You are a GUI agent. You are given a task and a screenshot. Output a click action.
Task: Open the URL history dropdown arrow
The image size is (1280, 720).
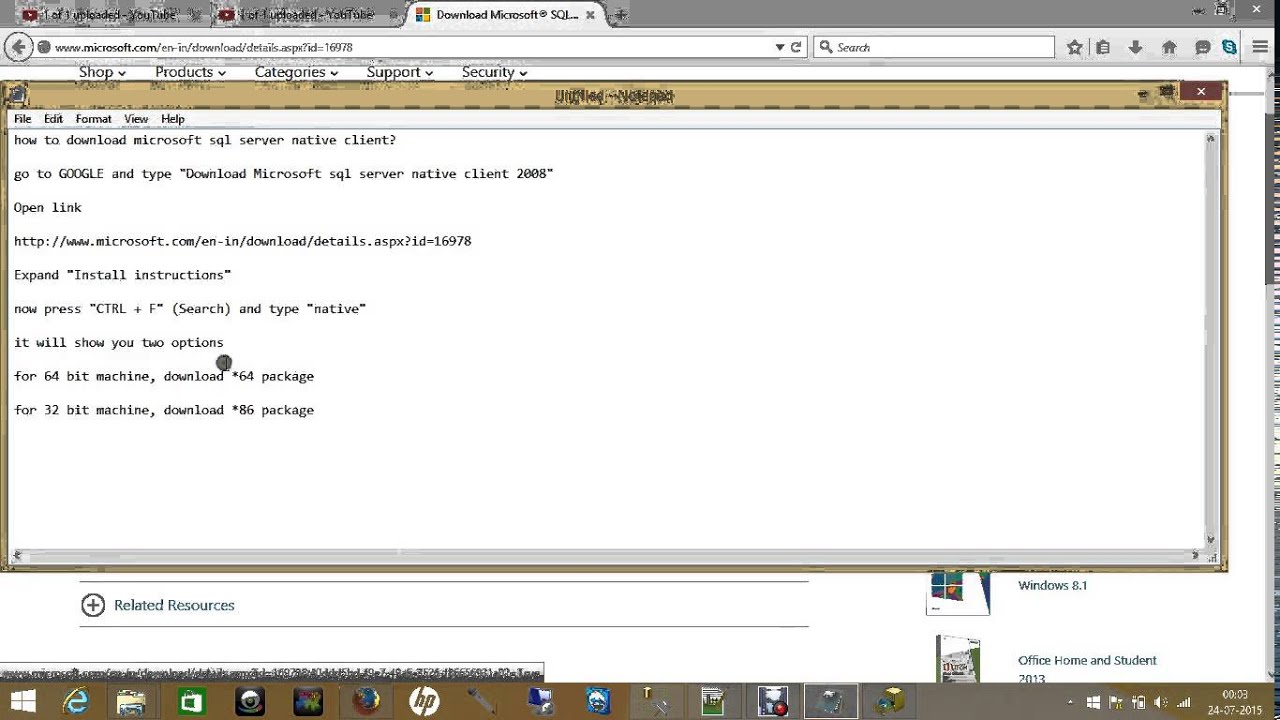click(x=780, y=47)
